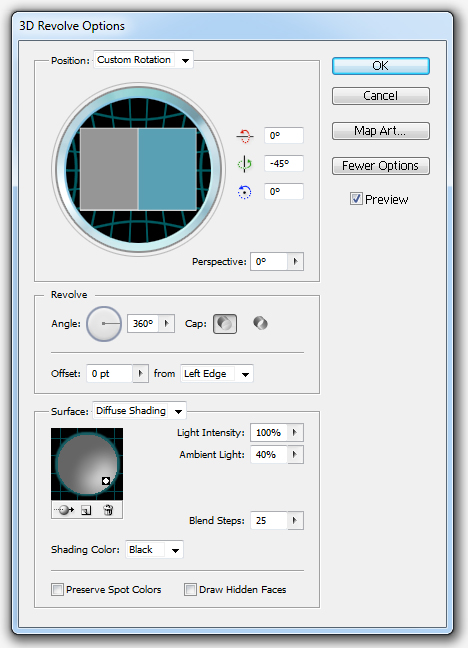Screen dimensions: 468x648
Task: Enable Preserve Spot Colors checkbox
Action: tap(57, 589)
